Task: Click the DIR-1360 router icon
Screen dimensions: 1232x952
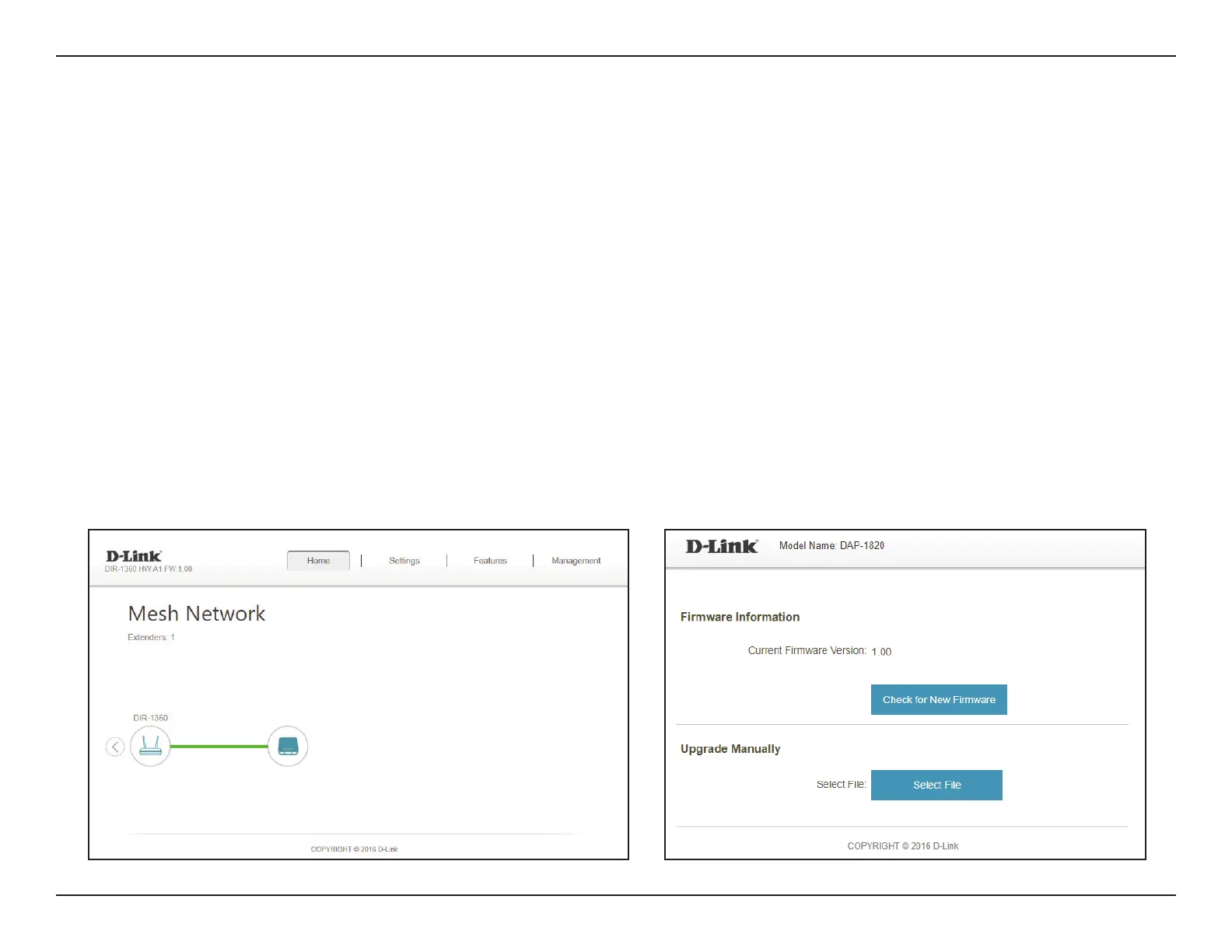Action: pos(150,746)
